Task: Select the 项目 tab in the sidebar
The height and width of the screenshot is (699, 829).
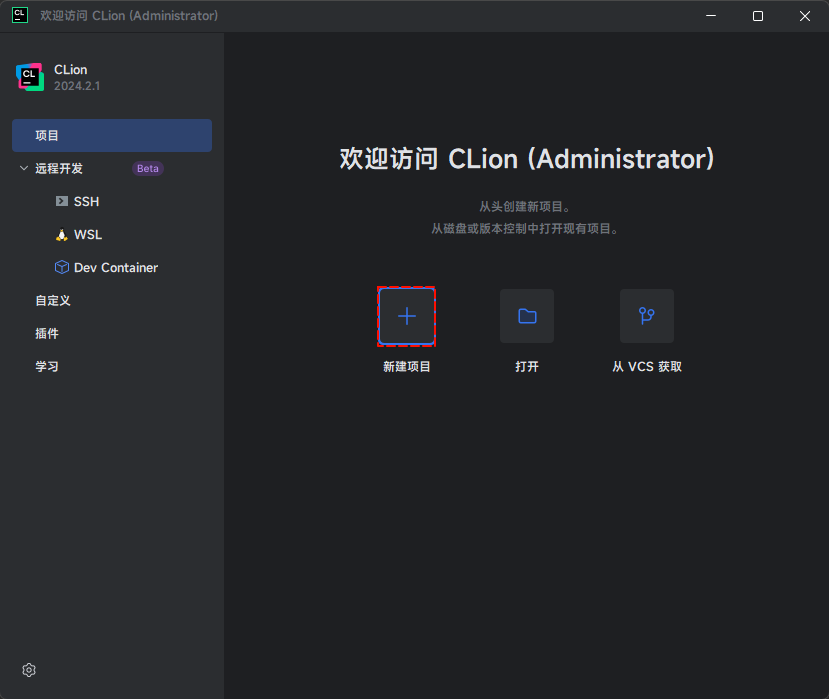Action: [x=47, y=135]
